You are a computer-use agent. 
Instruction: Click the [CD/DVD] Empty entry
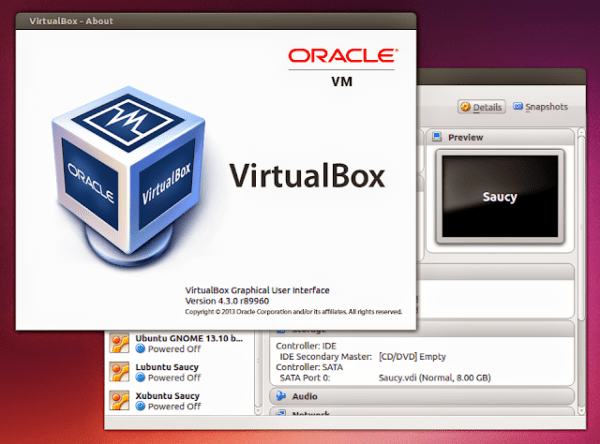click(412, 357)
